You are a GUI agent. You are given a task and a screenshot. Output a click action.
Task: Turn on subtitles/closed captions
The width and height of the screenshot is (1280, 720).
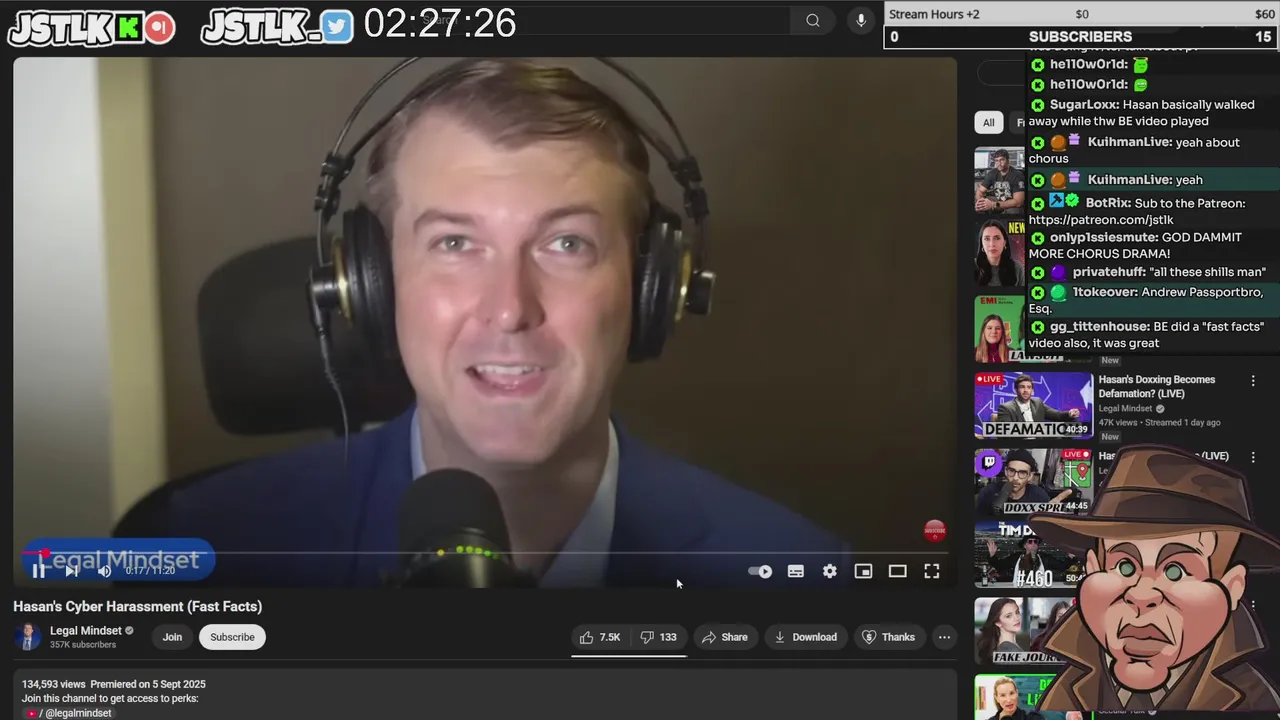796,571
